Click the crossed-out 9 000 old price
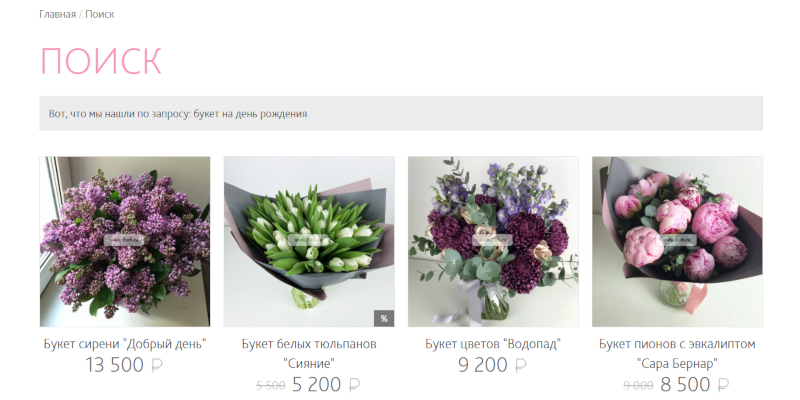The width and height of the screenshot is (800, 400). pos(638,386)
